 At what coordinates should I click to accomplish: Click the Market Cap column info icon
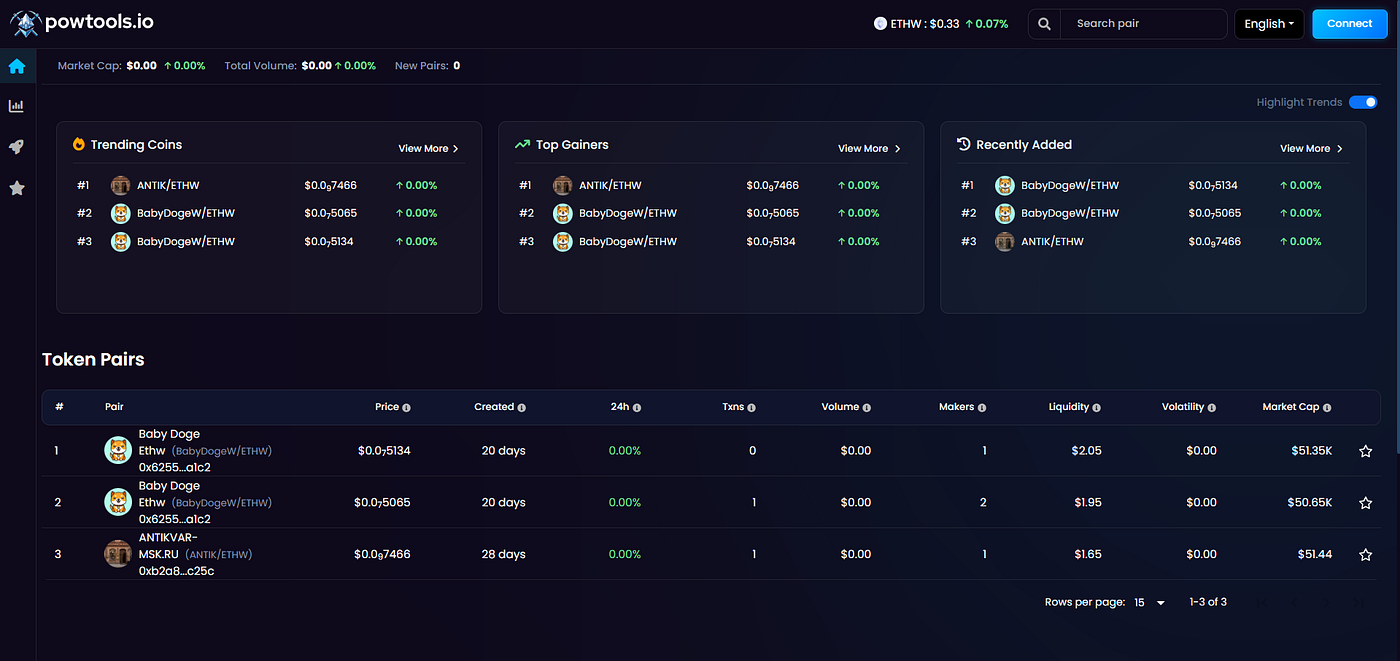click(1327, 408)
